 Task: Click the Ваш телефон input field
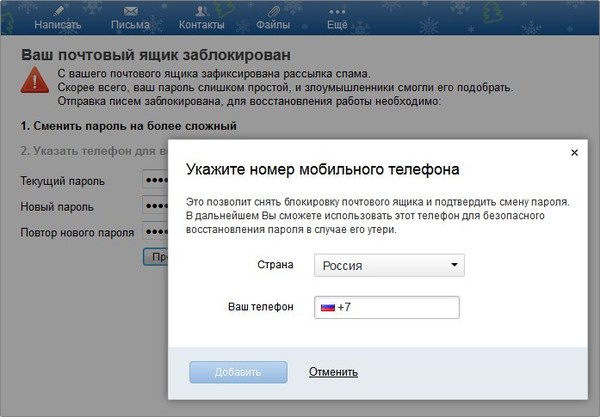click(386, 307)
